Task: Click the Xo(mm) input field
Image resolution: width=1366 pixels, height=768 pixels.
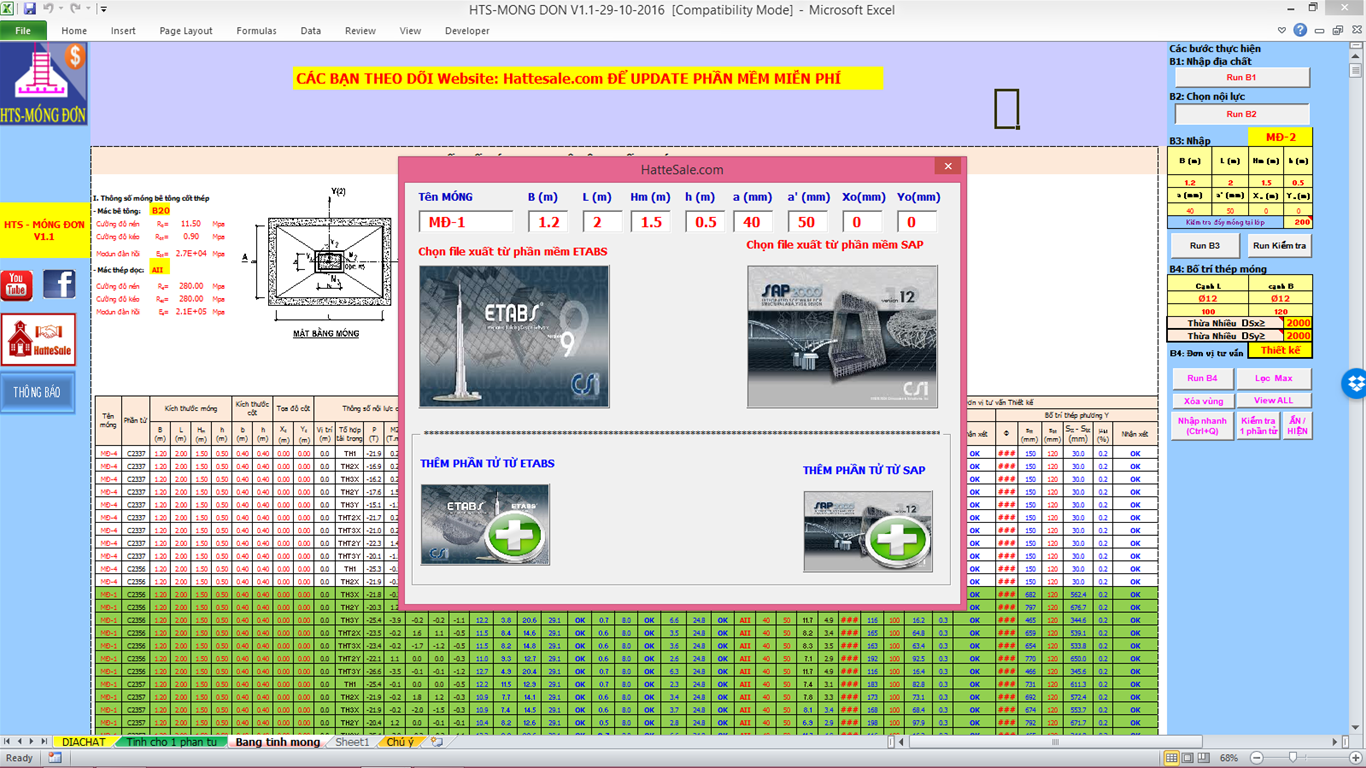Action: pos(862,222)
